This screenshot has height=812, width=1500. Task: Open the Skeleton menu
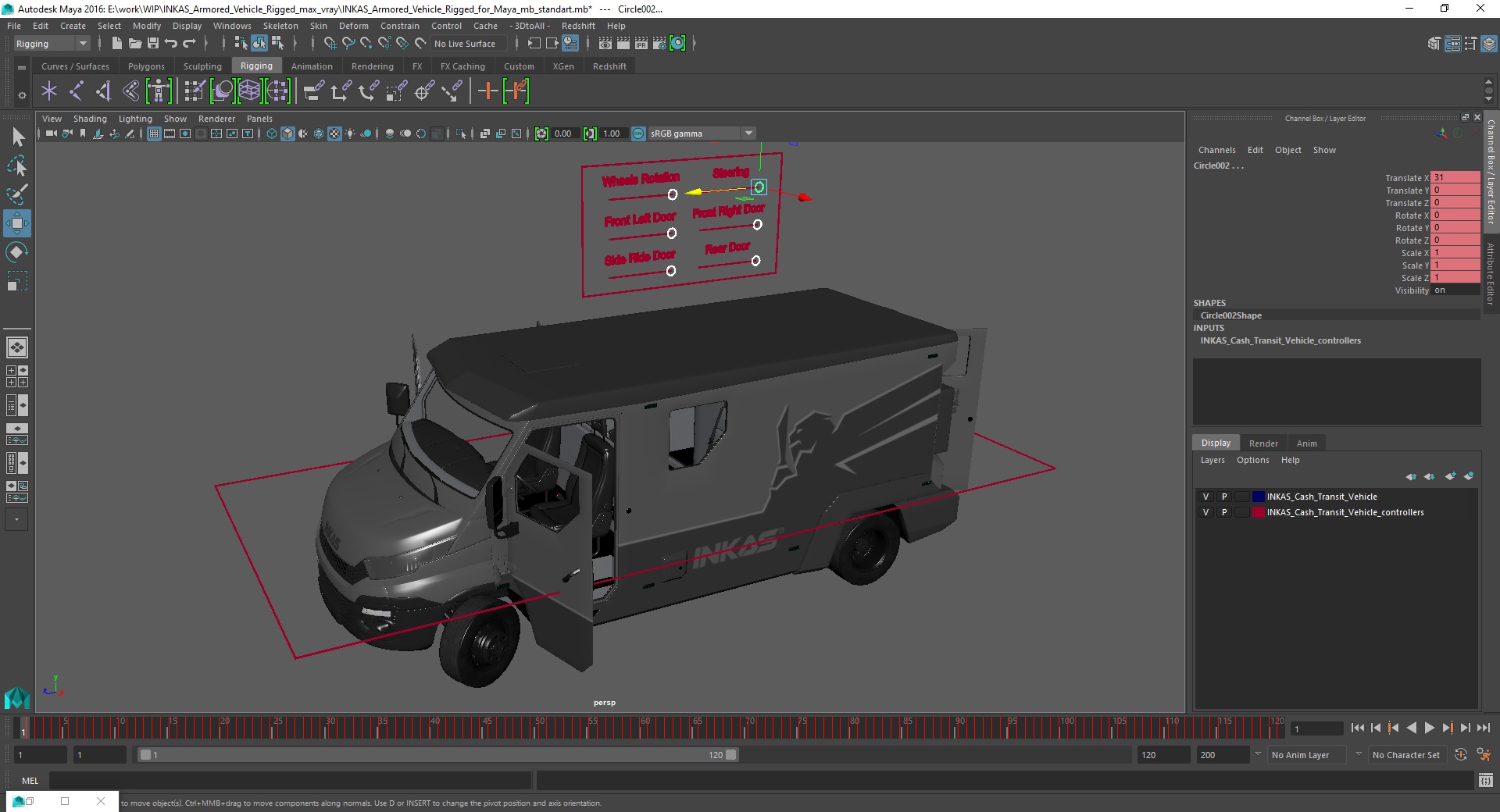click(280, 26)
